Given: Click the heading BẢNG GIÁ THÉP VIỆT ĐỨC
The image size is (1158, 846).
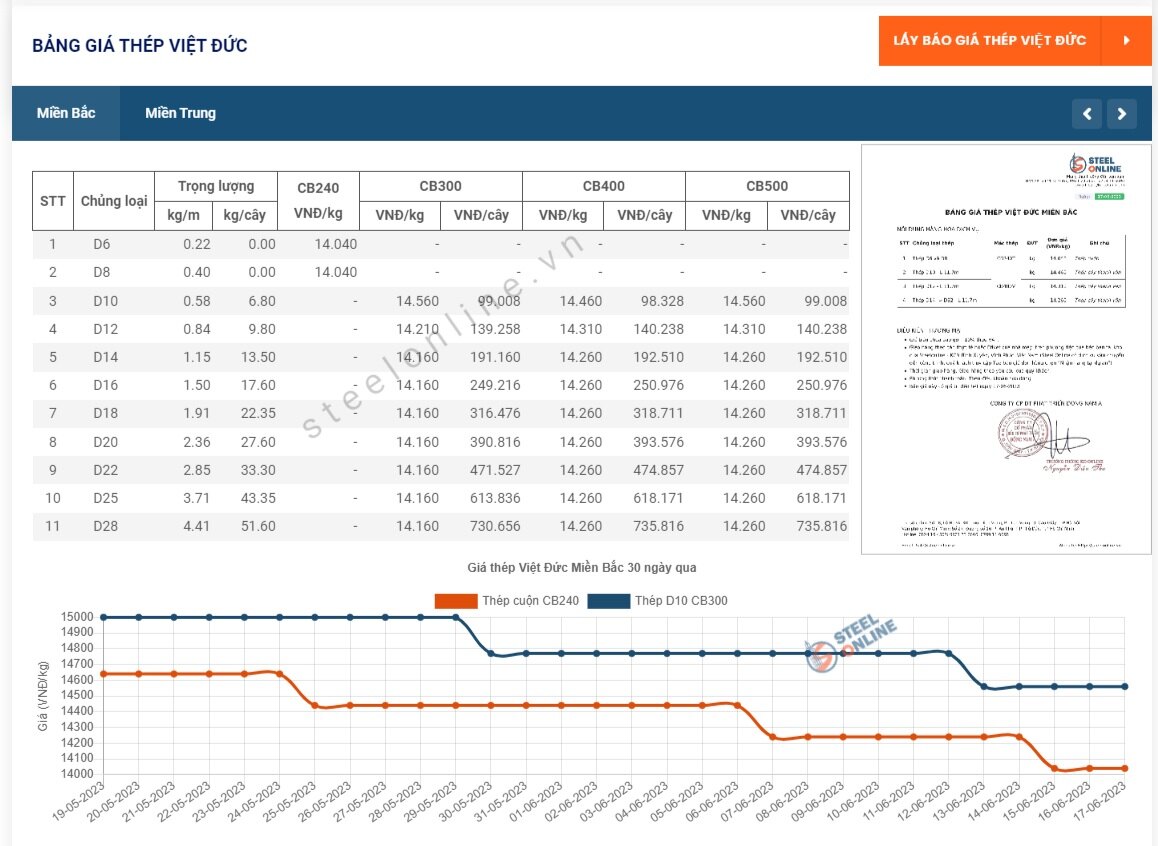Looking at the screenshot, I should (x=140, y=46).
